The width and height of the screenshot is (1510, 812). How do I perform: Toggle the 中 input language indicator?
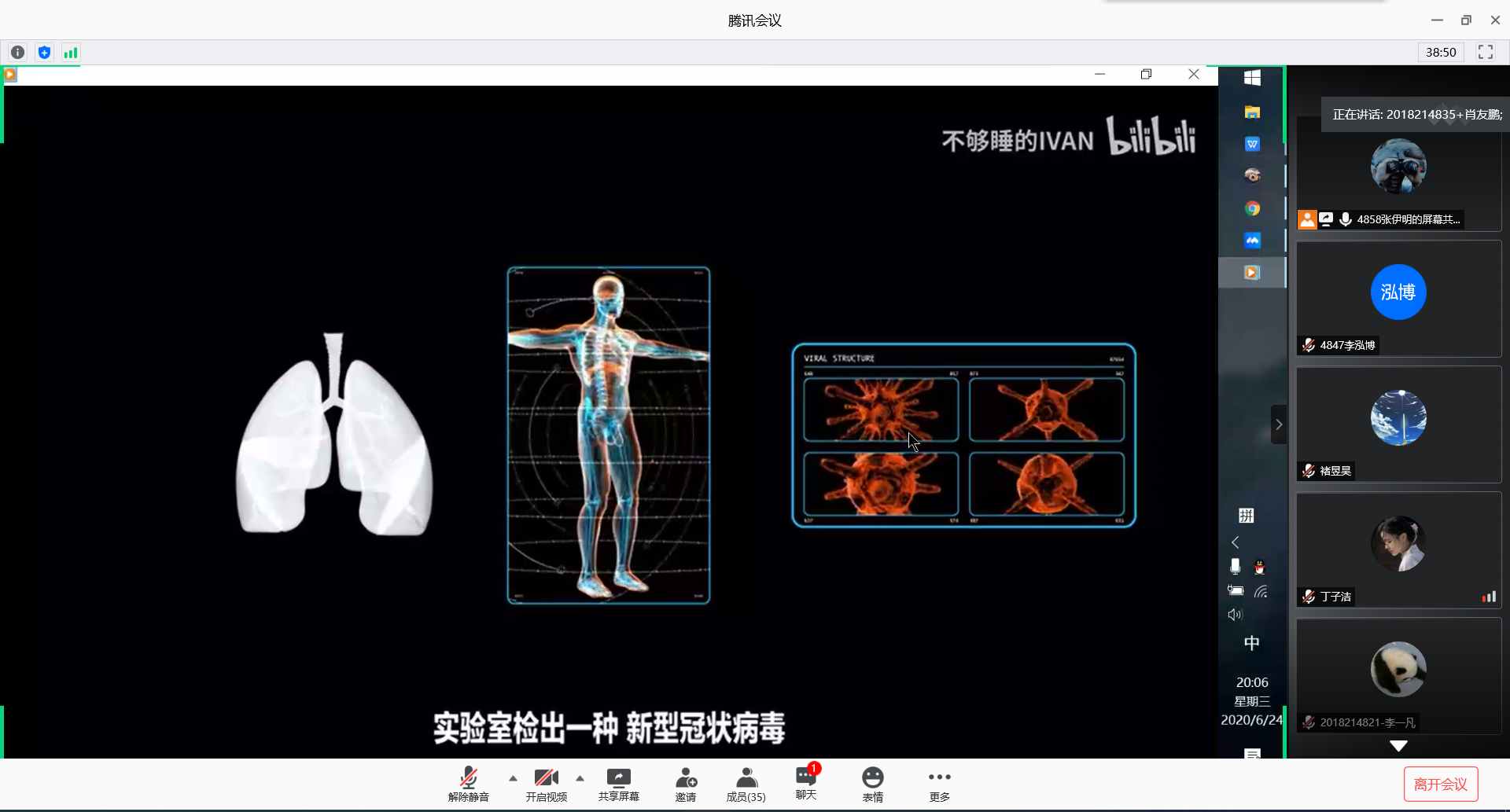coord(1251,643)
